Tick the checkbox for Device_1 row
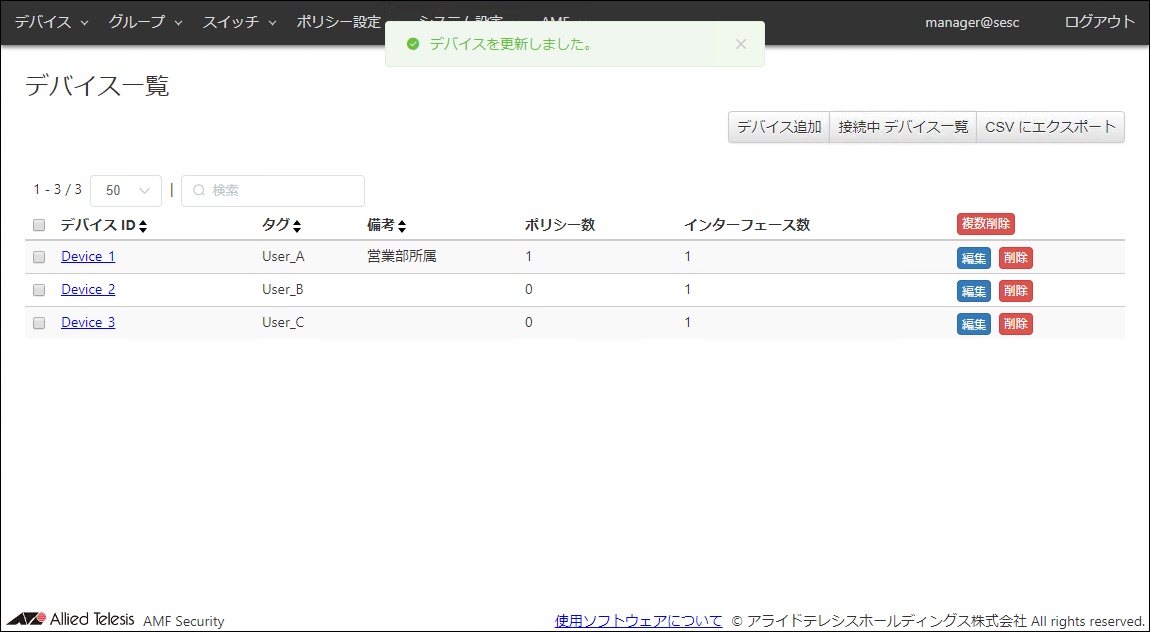 pyautogui.click(x=39, y=257)
